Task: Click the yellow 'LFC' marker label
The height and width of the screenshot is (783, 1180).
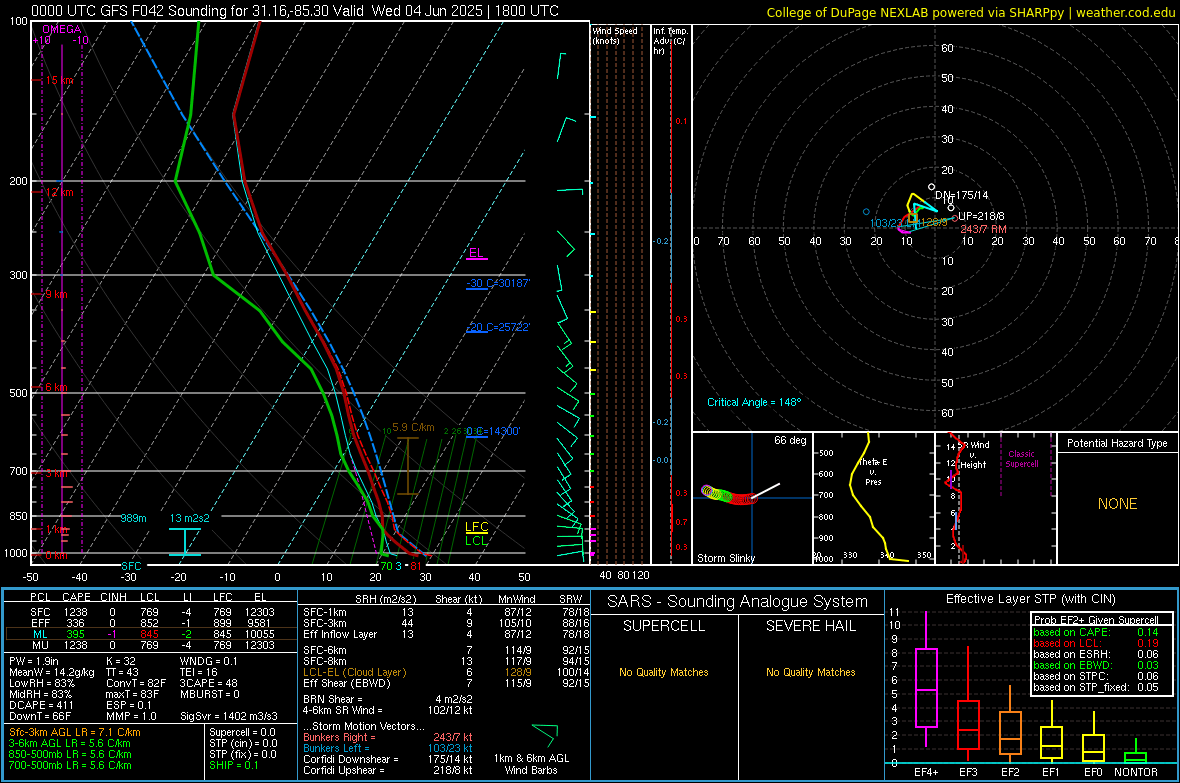Action: pos(476,527)
